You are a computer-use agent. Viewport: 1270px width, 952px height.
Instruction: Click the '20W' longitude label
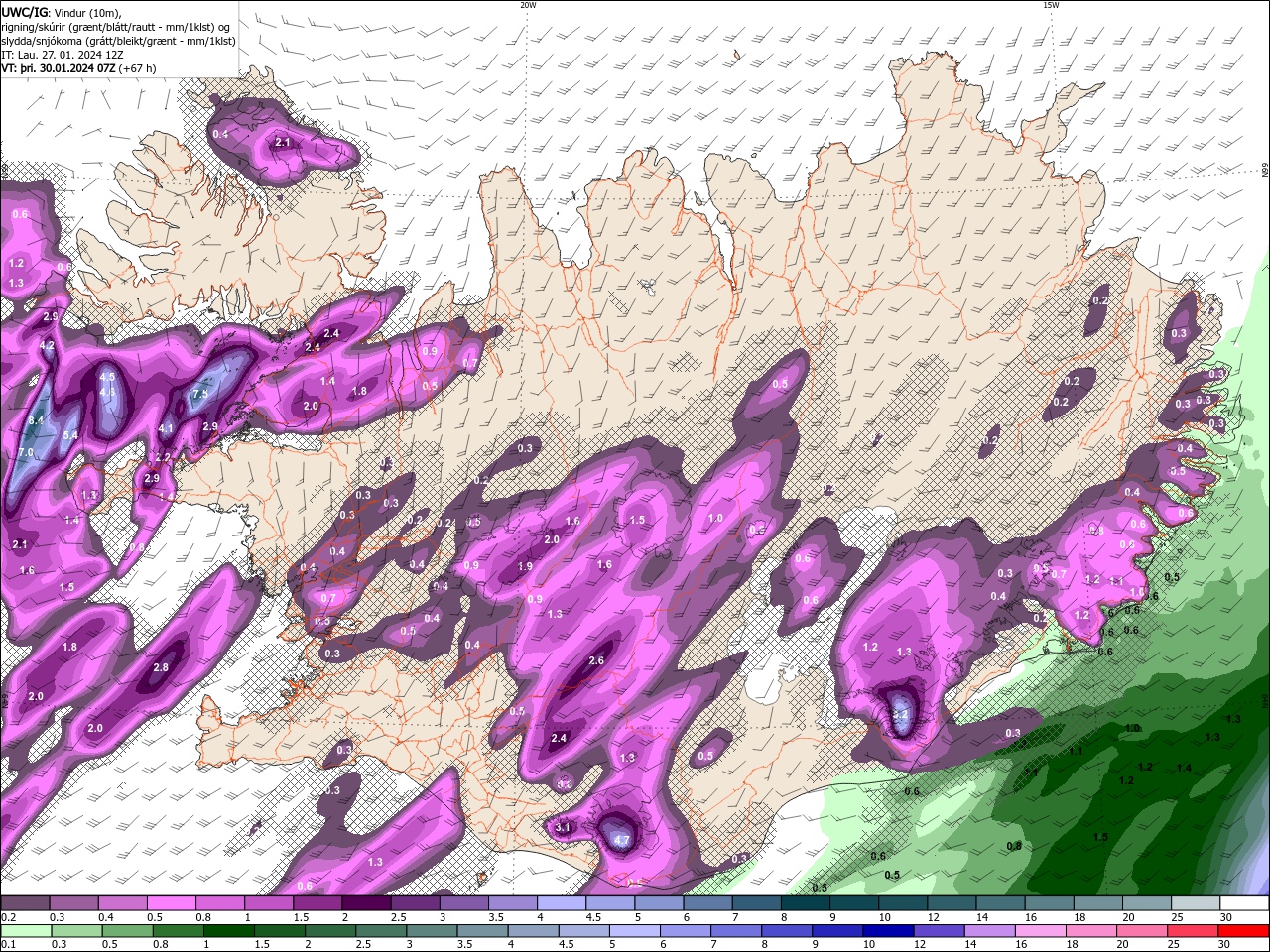tap(528, 5)
